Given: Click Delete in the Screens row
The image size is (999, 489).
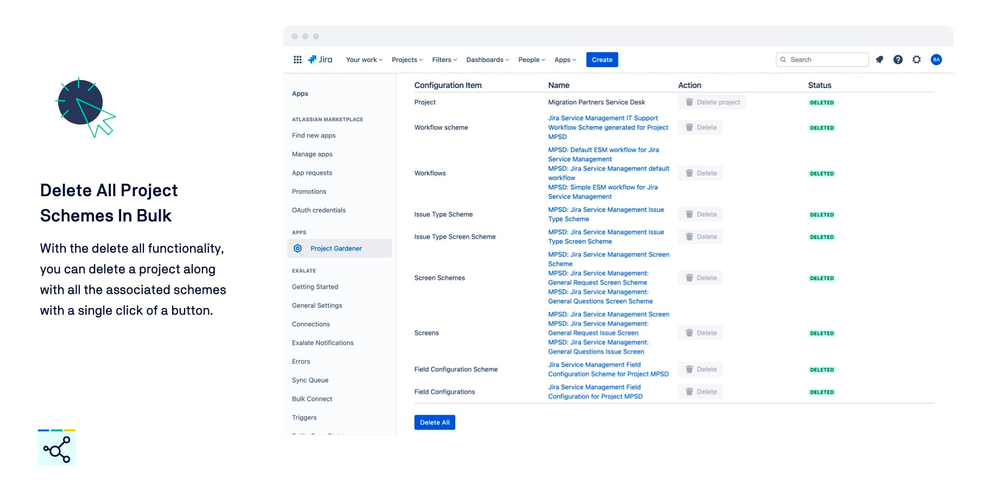Looking at the screenshot, I should [x=700, y=332].
